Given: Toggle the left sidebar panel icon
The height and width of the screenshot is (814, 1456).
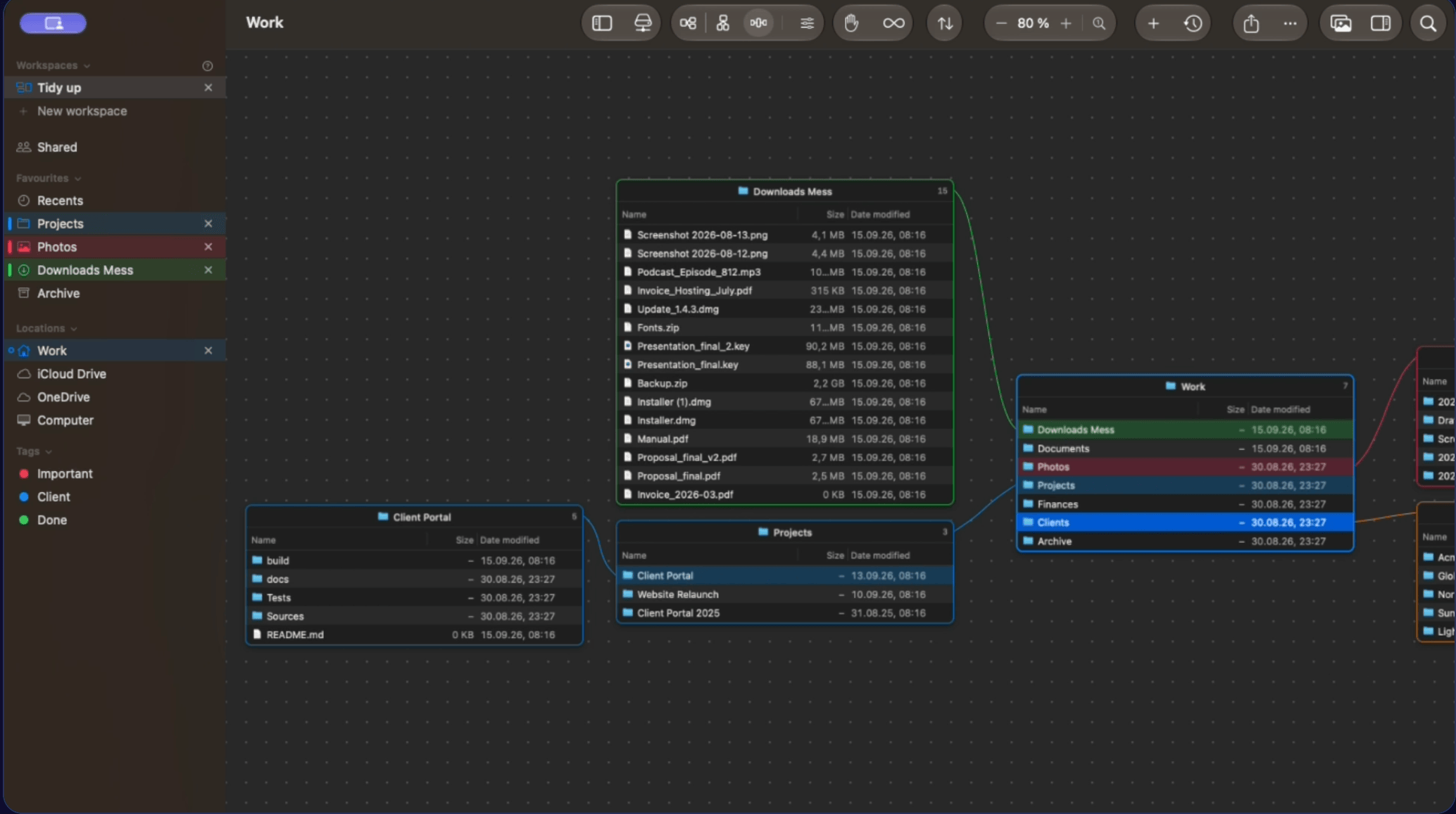Looking at the screenshot, I should 602,23.
